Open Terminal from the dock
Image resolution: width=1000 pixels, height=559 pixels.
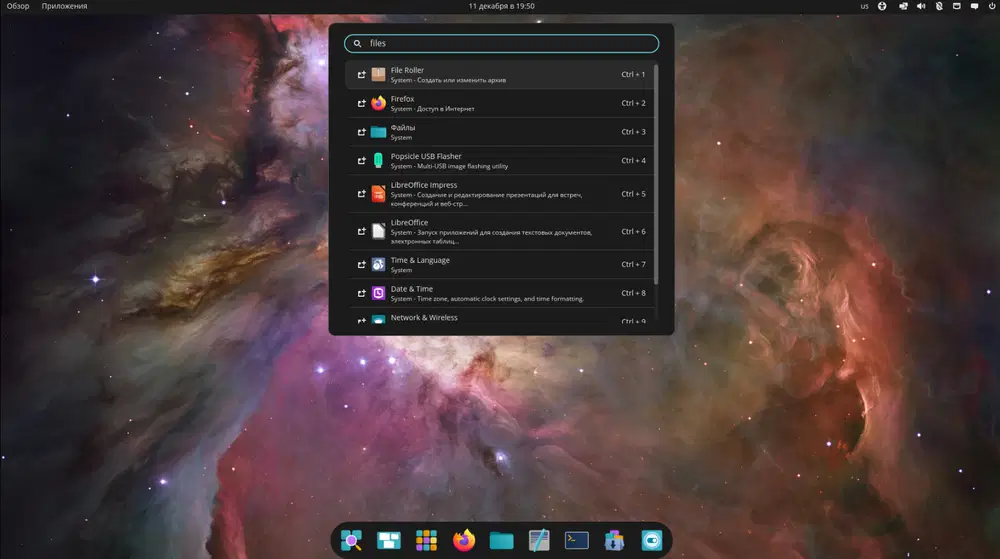click(x=576, y=540)
